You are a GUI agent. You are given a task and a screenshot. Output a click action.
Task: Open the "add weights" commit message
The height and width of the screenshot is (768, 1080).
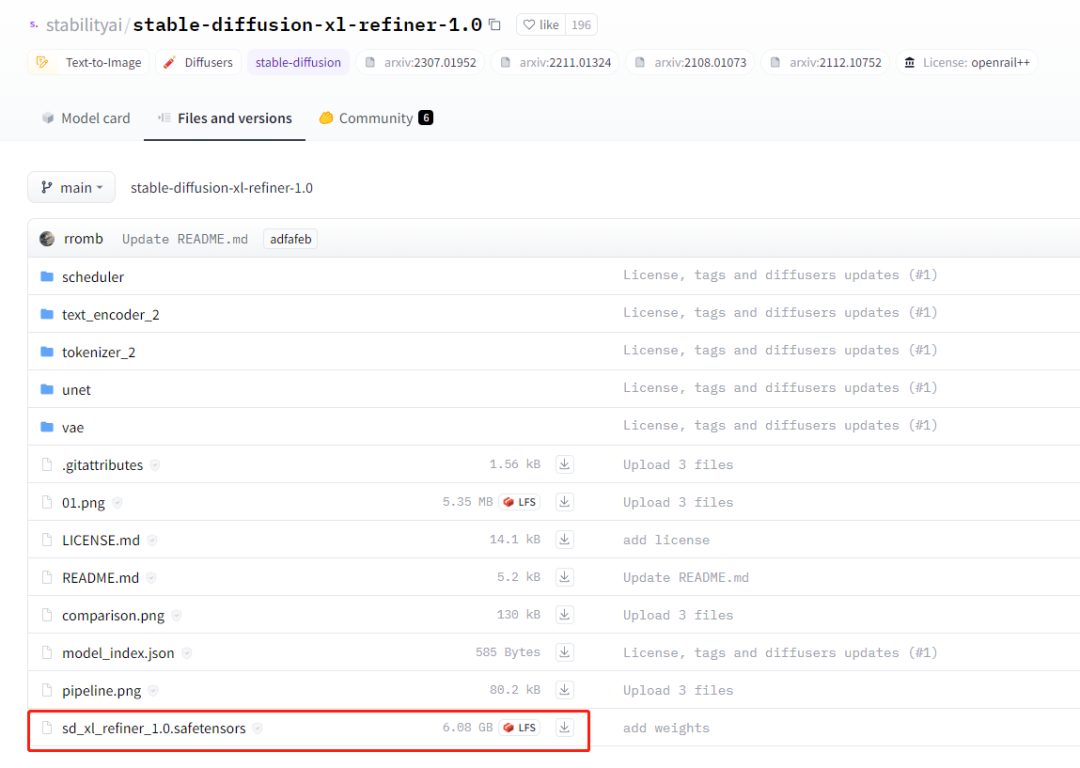pyautogui.click(x=666, y=728)
